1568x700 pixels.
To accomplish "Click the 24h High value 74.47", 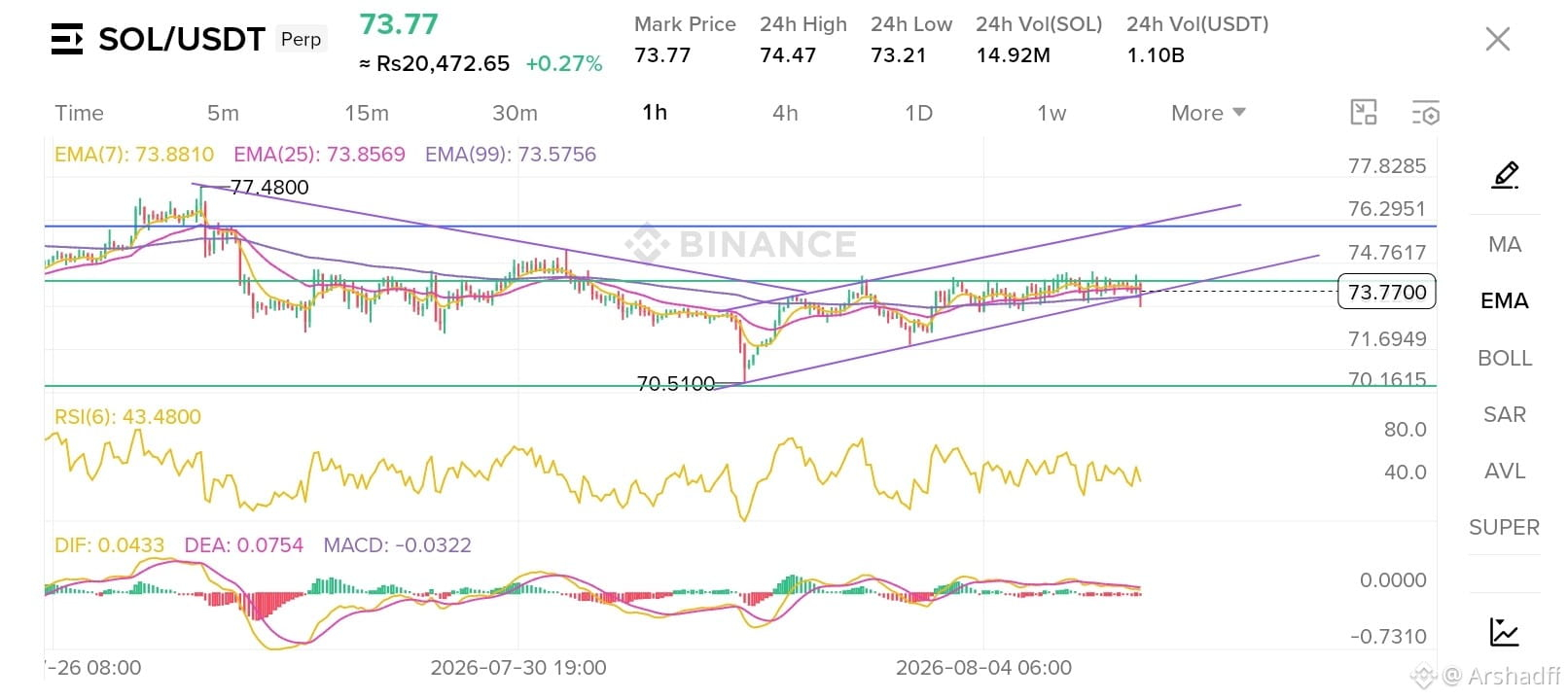I will 788,54.
